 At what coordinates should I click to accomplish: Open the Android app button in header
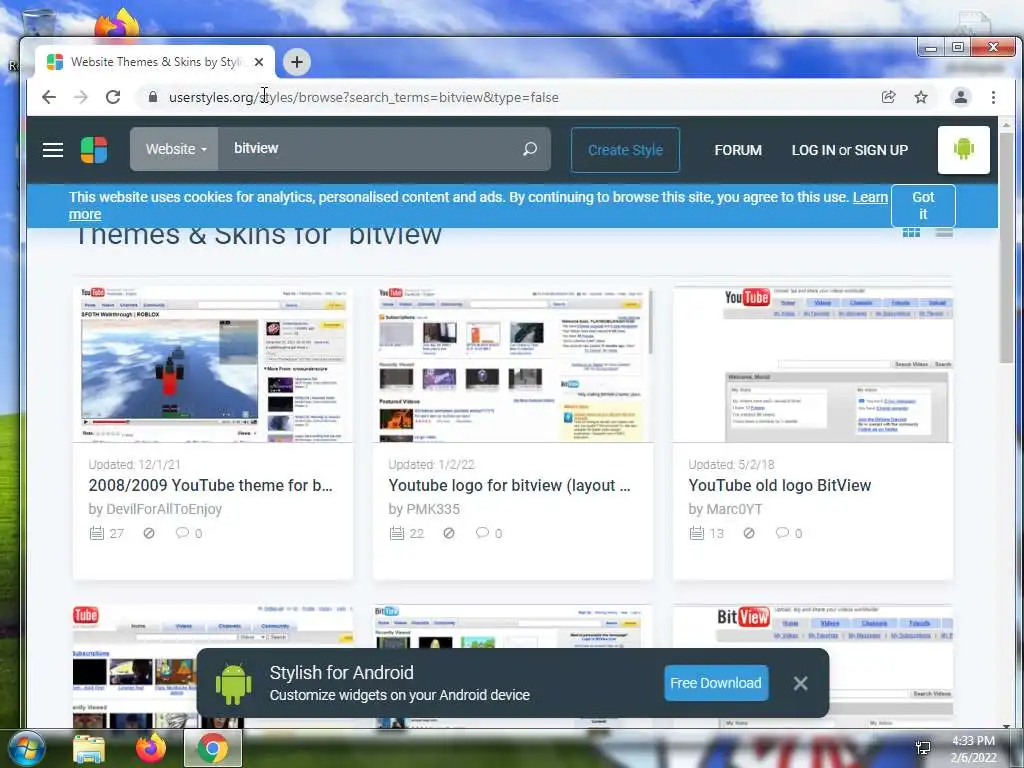pos(963,150)
